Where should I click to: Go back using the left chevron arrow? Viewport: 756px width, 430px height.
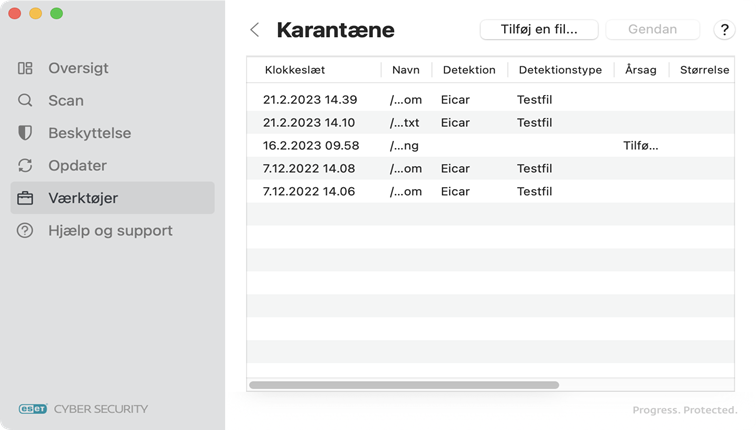coord(255,30)
